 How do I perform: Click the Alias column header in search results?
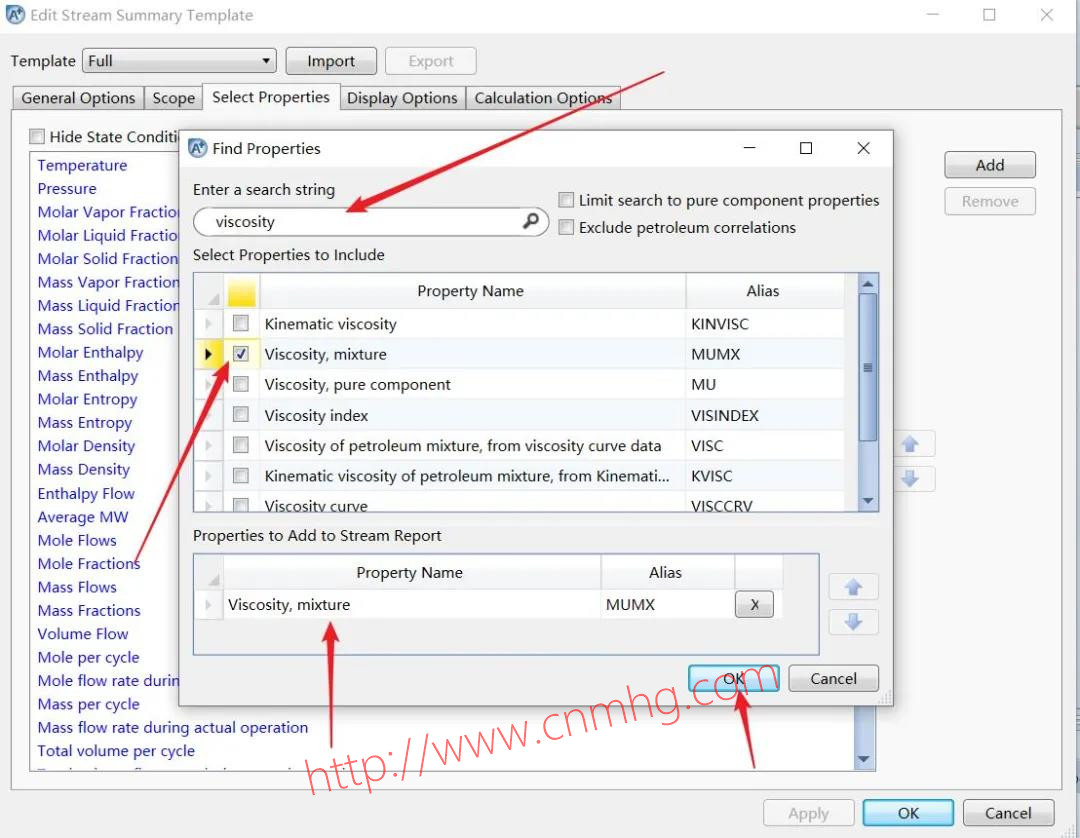pyautogui.click(x=763, y=291)
